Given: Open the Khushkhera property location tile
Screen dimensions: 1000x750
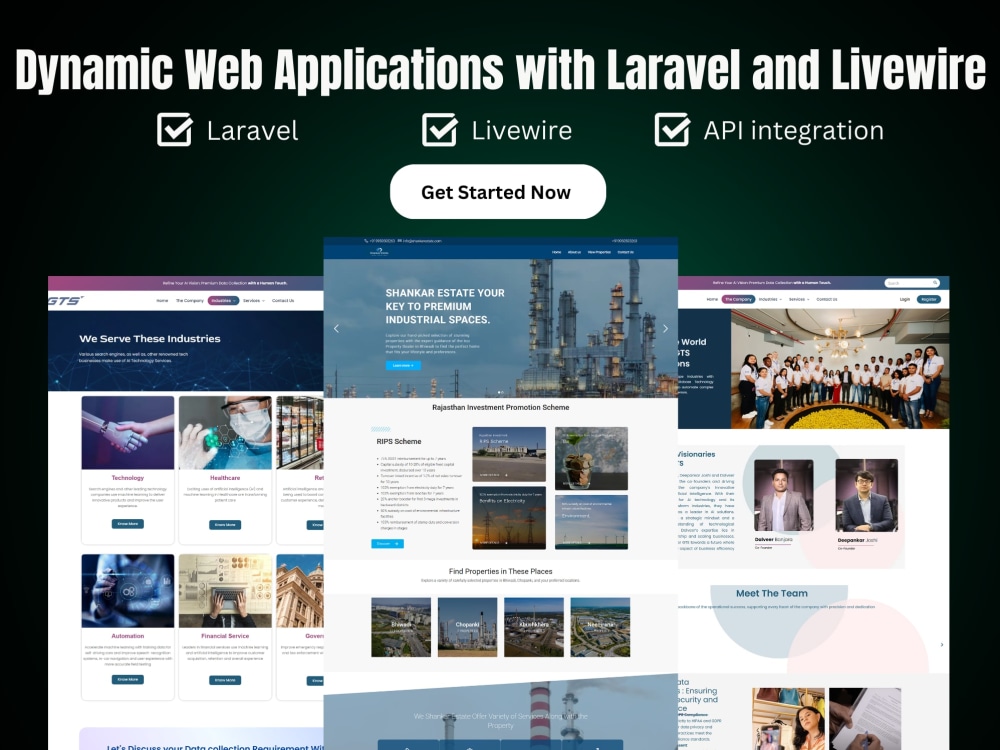Looking at the screenshot, I should 534,627.
